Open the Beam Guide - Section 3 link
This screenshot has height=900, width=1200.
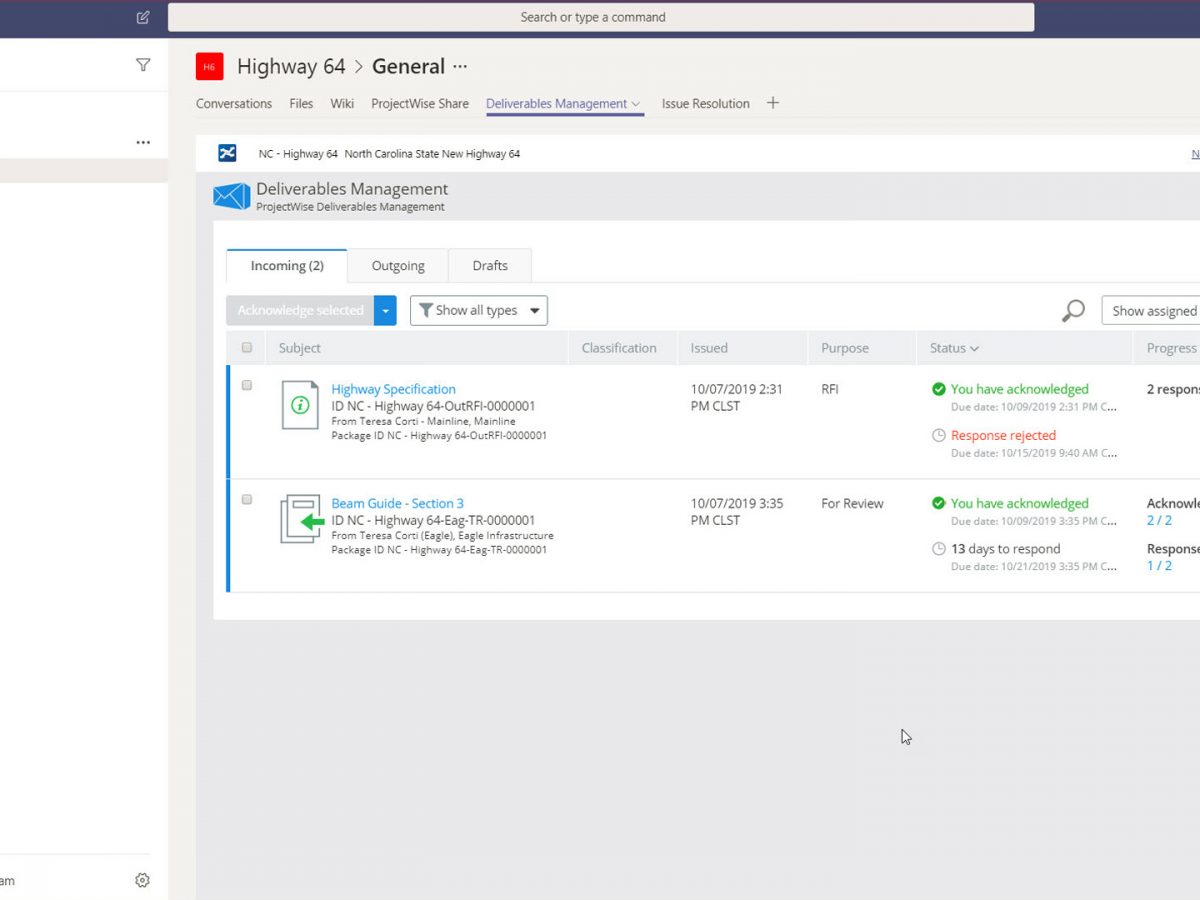coord(397,503)
